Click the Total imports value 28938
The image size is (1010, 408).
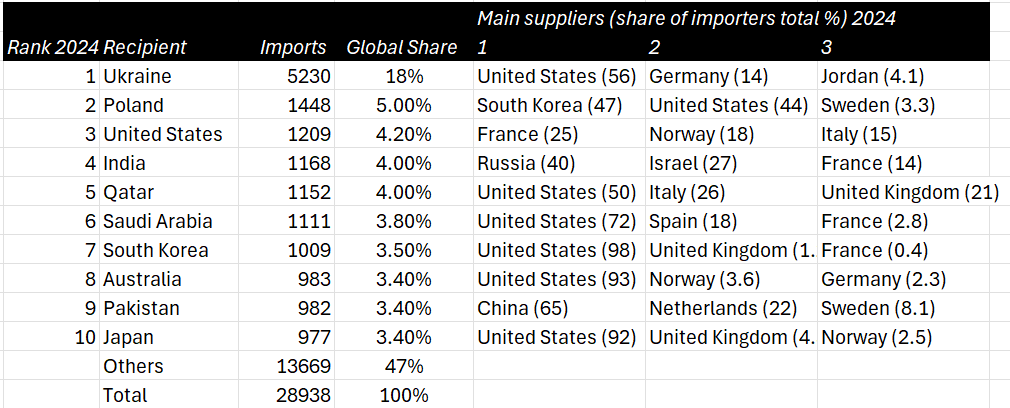coord(288,395)
